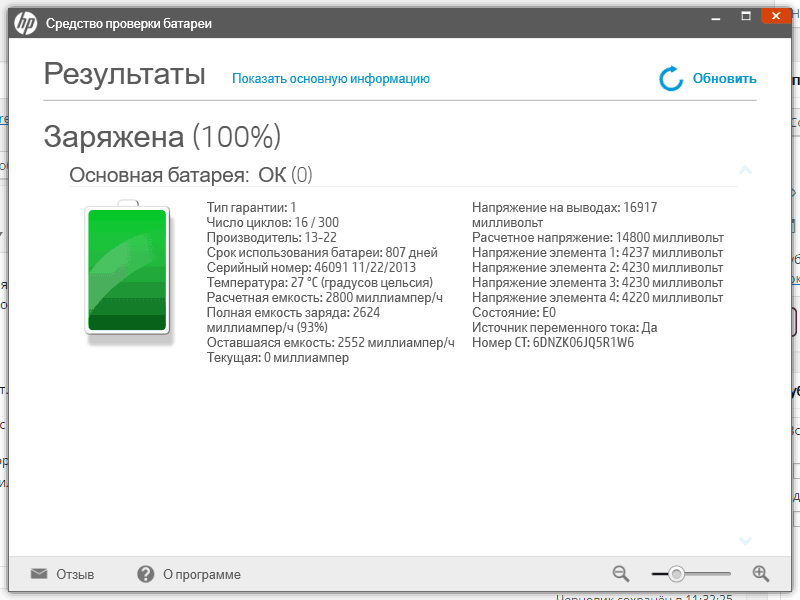Click Серийный номер: 46091 11/22/2013
800x600 pixels.
311,267
